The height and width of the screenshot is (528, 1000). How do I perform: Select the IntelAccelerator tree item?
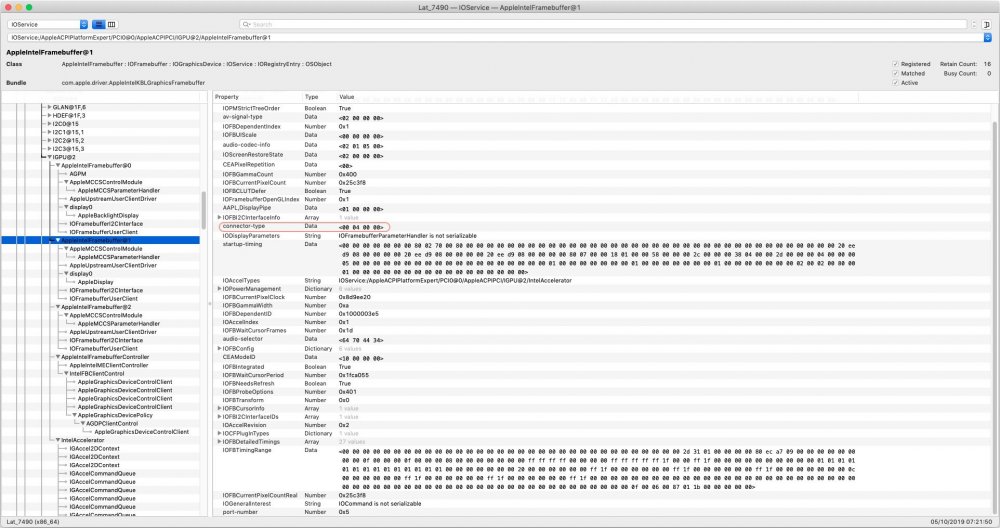[84, 439]
